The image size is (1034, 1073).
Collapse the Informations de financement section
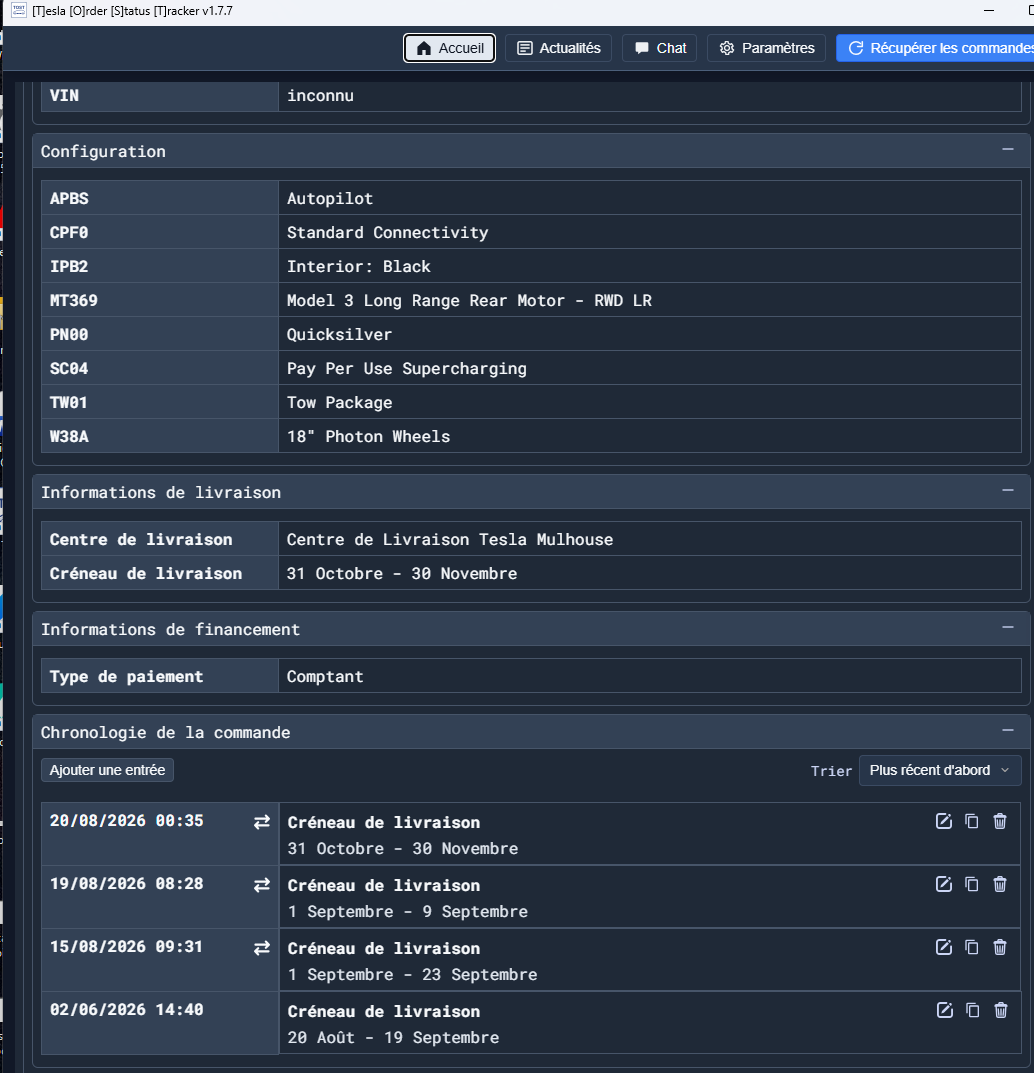pos(1008,627)
